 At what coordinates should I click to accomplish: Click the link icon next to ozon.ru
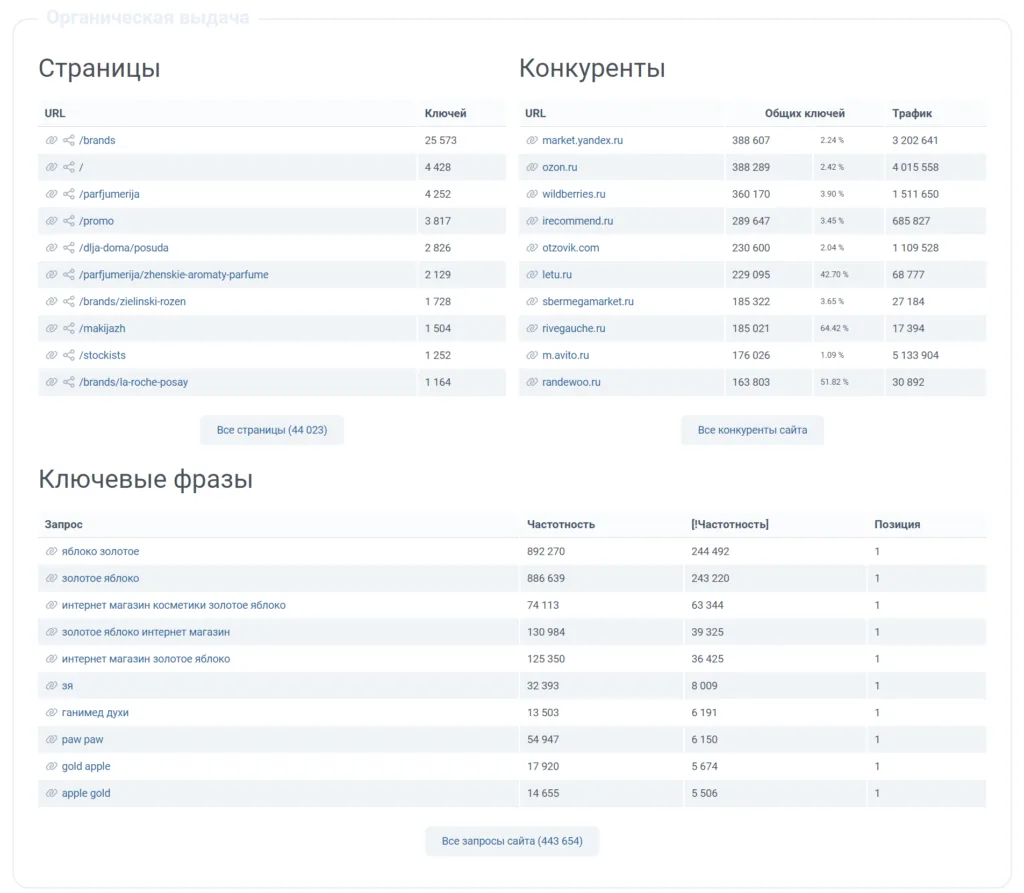532,167
